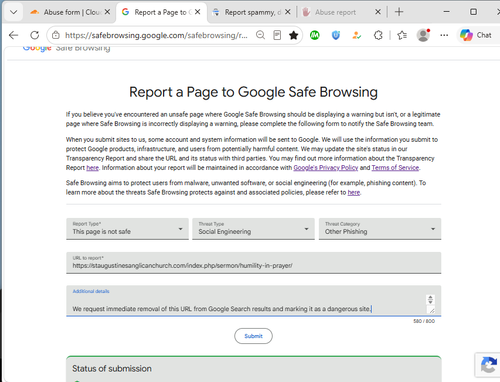The width and height of the screenshot is (500, 382).
Task: Go back to the previous page
Action: tap(13, 35)
